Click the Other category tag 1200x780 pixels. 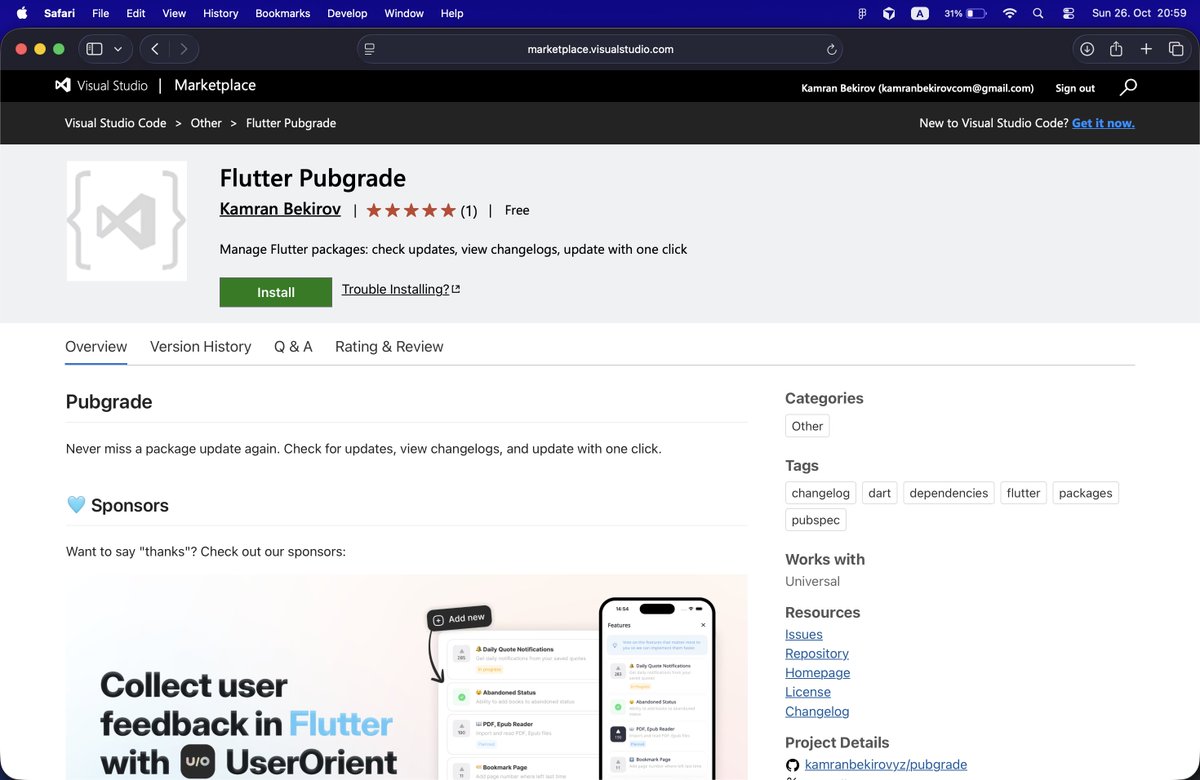807,426
